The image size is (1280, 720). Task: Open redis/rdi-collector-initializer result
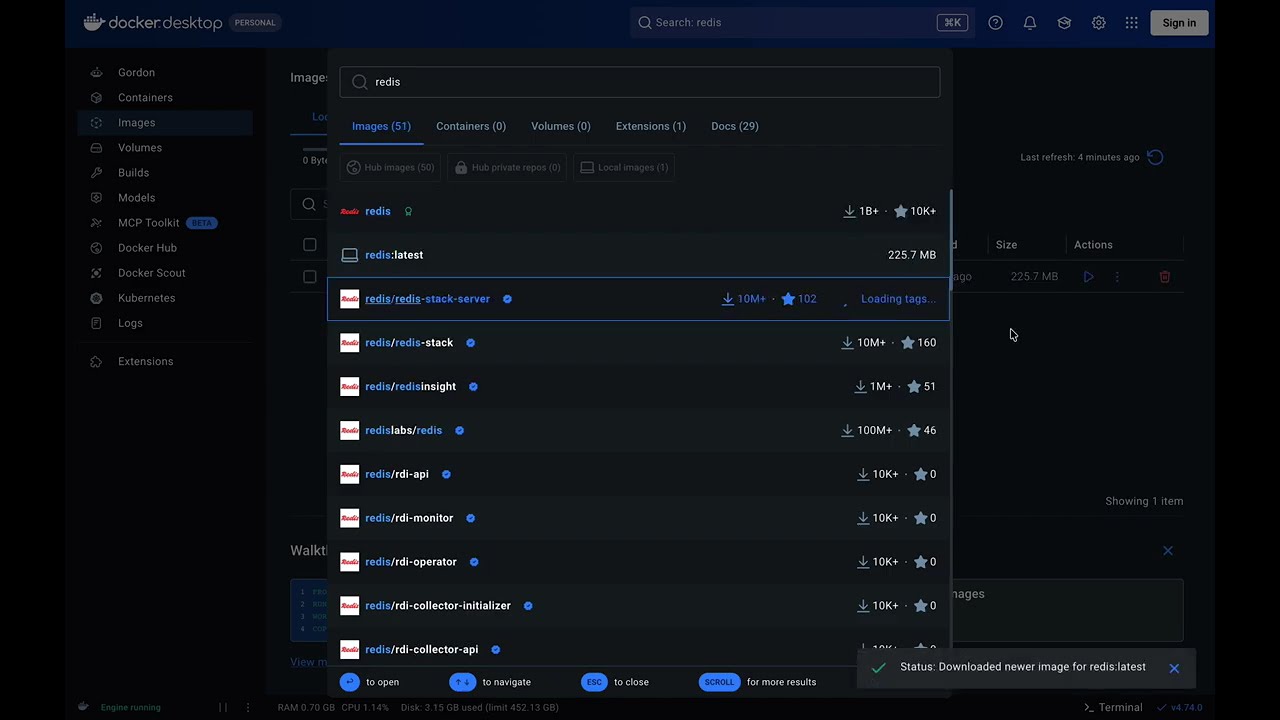click(638, 606)
